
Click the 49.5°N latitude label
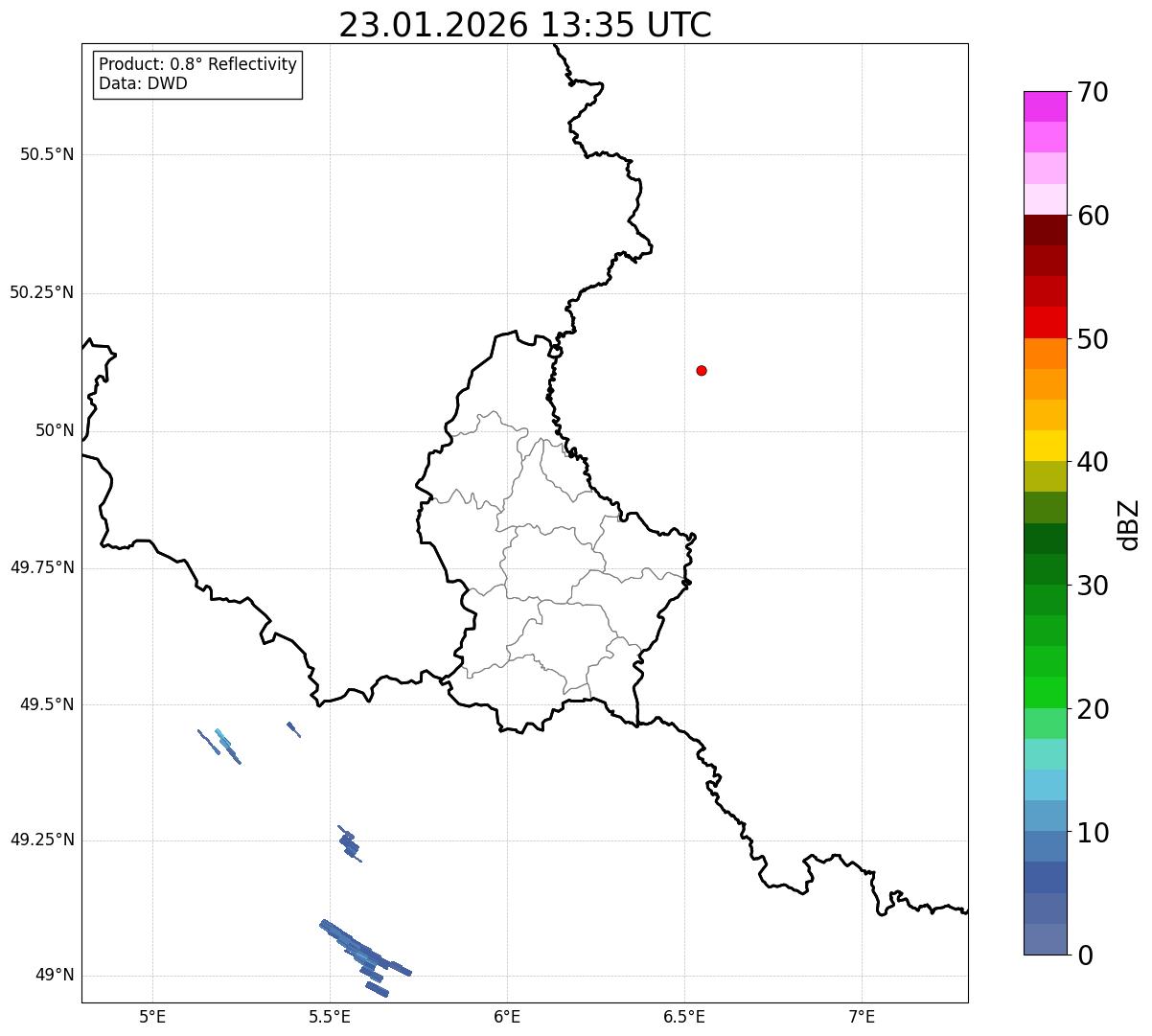click(x=47, y=704)
